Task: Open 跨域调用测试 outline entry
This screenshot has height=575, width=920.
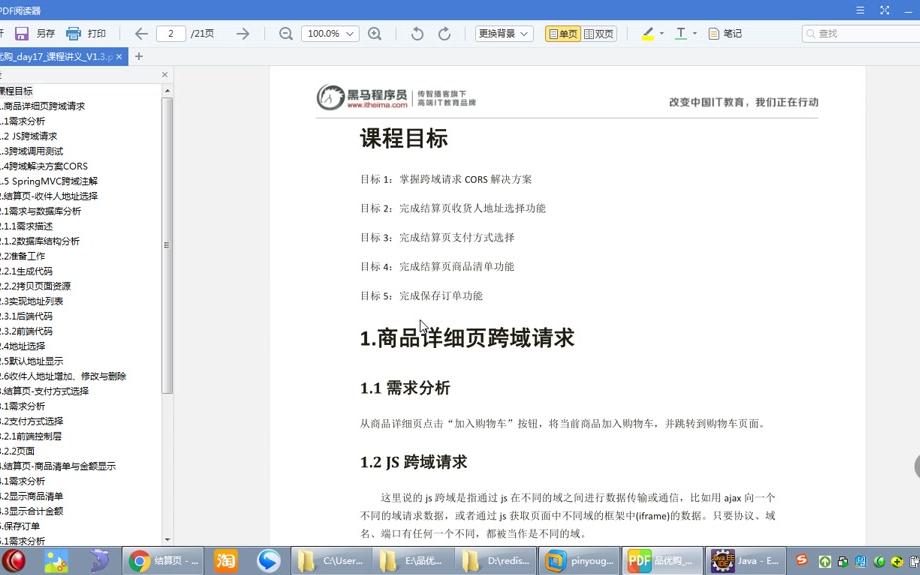Action: pyautogui.click(x=32, y=151)
